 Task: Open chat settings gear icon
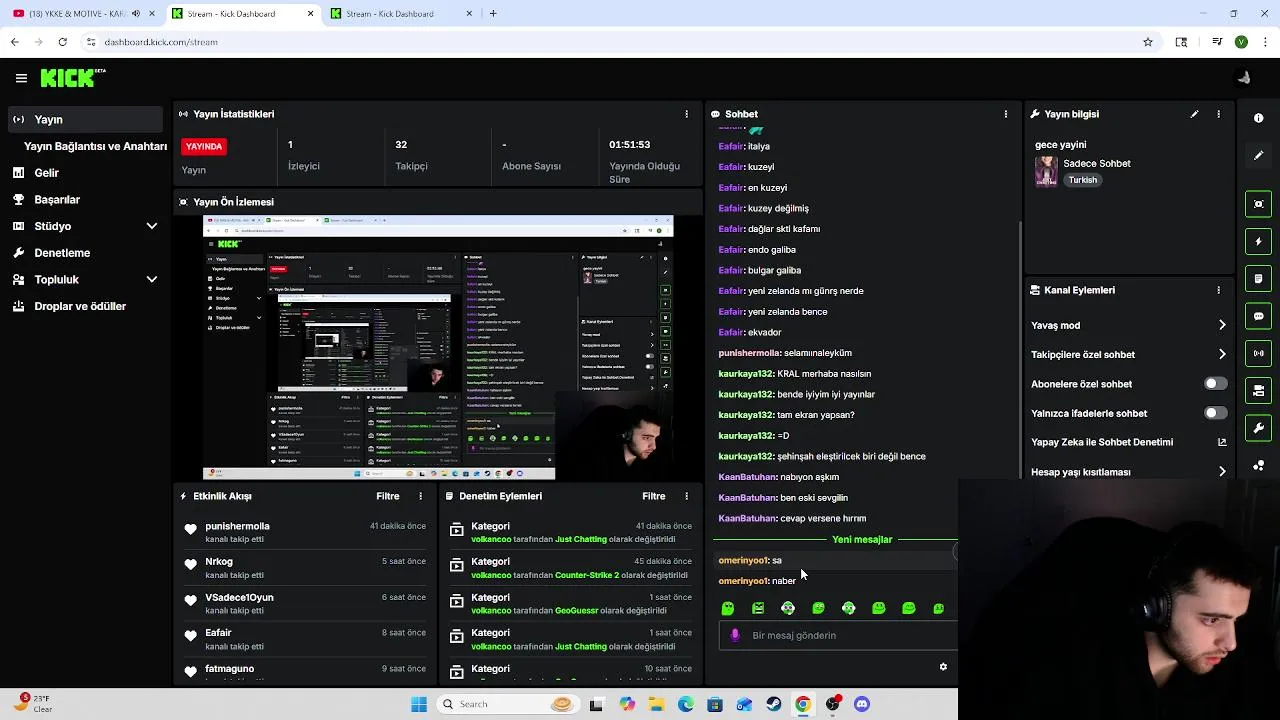pyautogui.click(x=943, y=667)
